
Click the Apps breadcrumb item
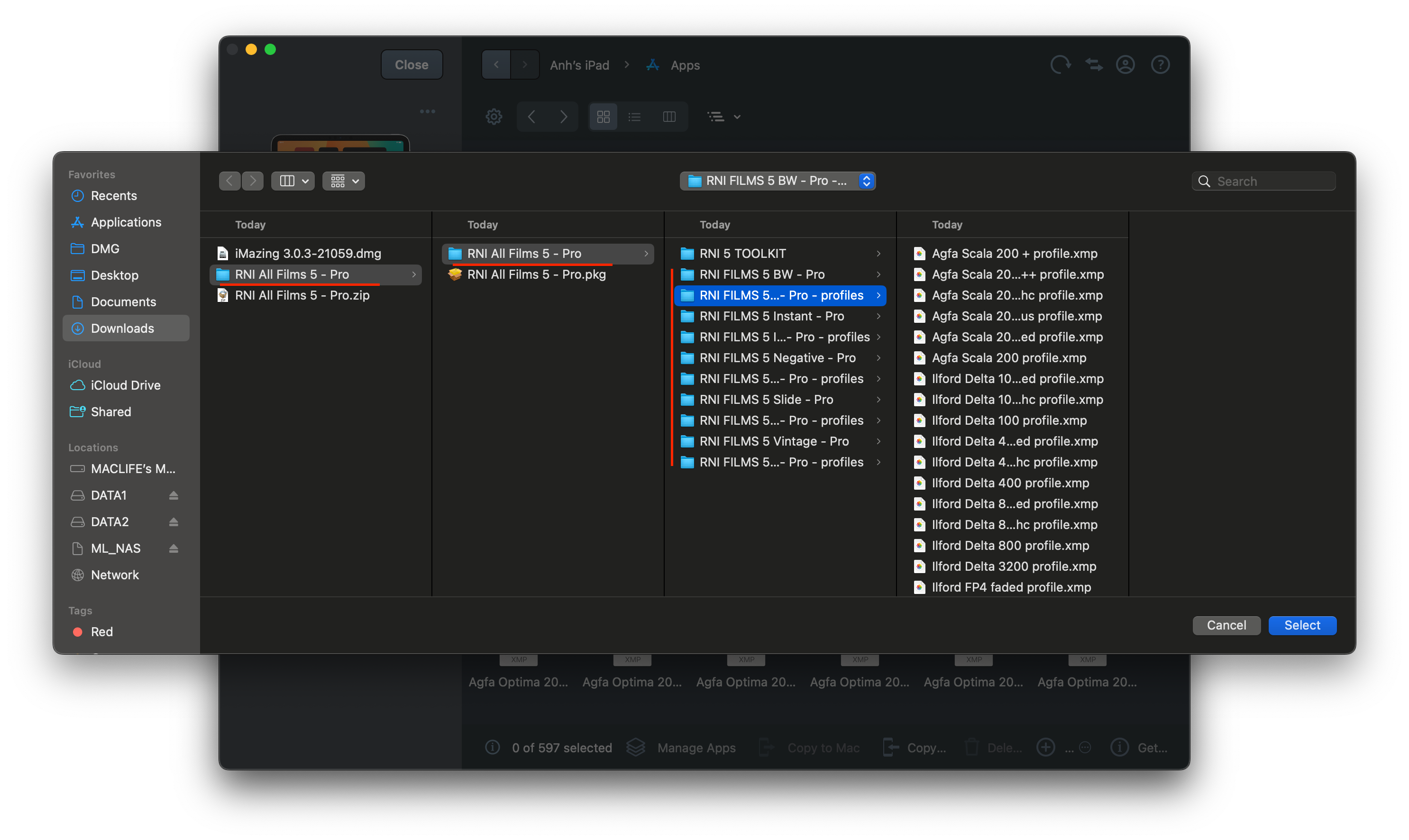point(685,64)
